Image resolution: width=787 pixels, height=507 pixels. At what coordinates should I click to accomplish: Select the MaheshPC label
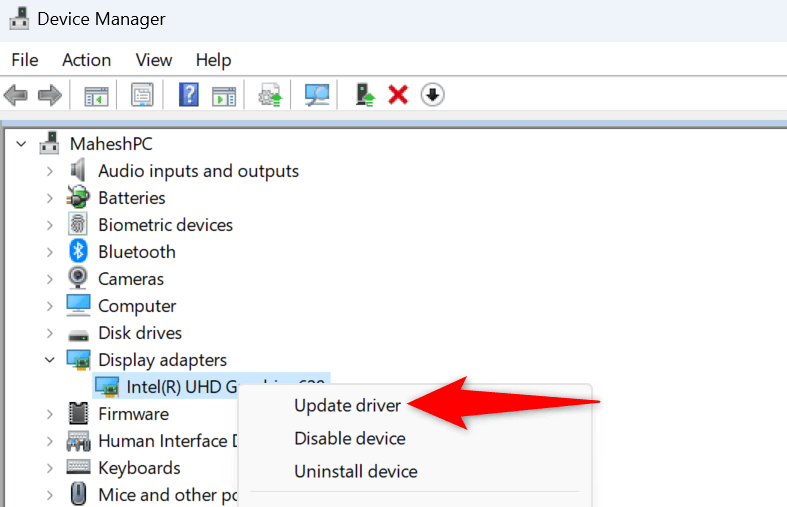click(x=111, y=144)
